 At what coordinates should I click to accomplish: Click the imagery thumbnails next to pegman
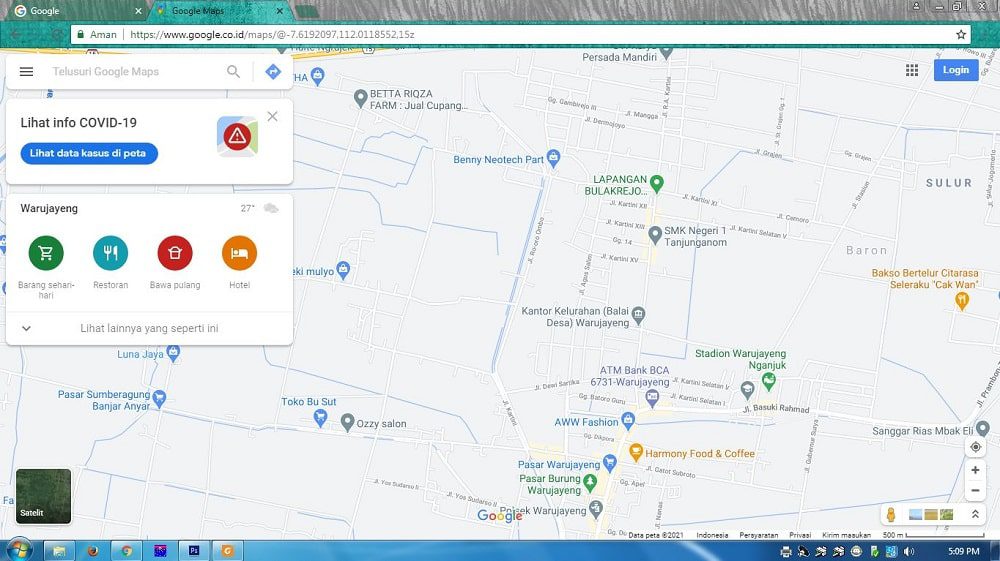[x=931, y=514]
